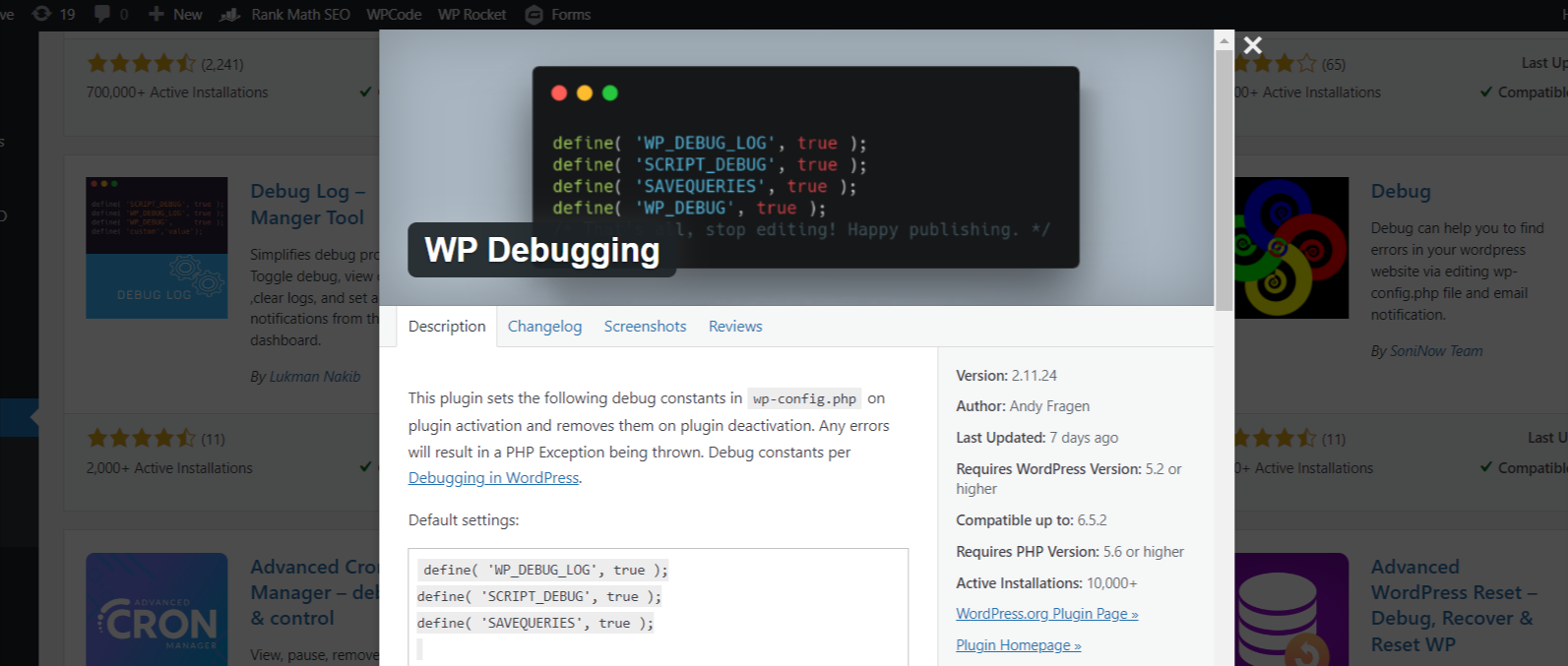1568x666 pixels.
Task: Click the green dot in banner code window
Action: coord(610,92)
